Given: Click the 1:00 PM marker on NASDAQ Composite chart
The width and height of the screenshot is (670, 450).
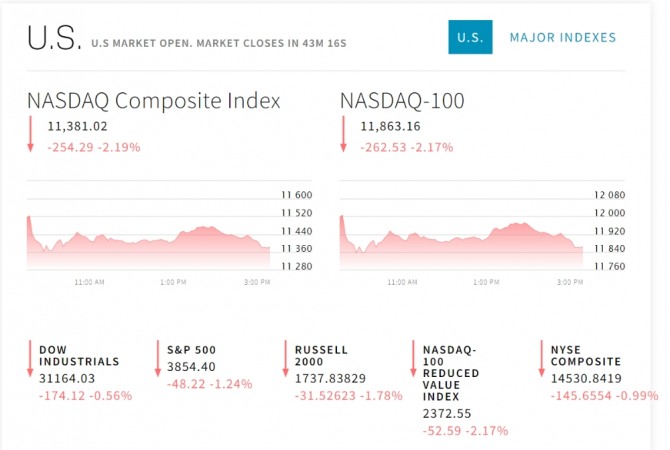Looking at the screenshot, I should 174,282.
